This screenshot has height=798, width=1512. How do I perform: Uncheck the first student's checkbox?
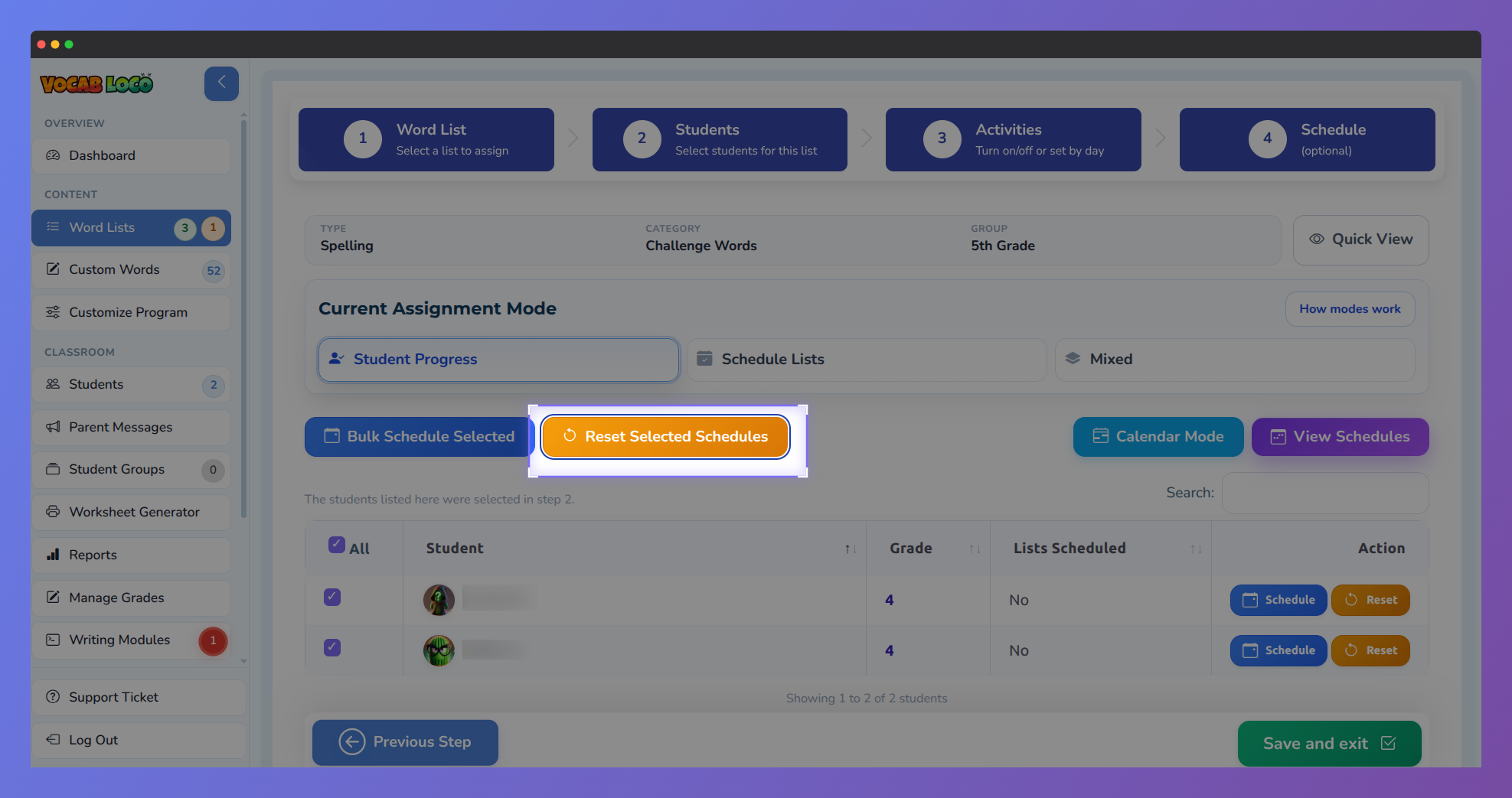(332, 597)
